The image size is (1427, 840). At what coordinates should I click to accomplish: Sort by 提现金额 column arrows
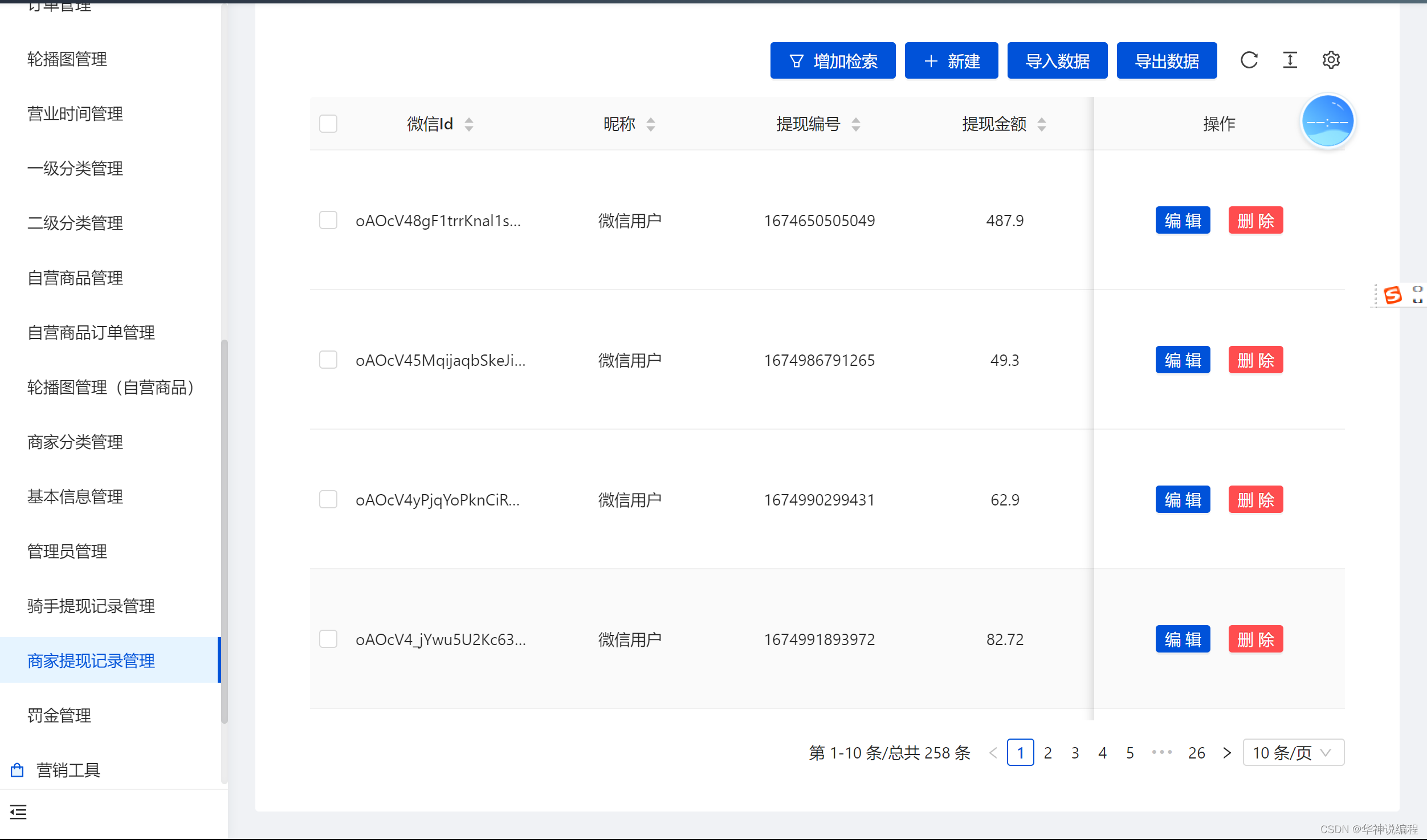pyautogui.click(x=1042, y=124)
